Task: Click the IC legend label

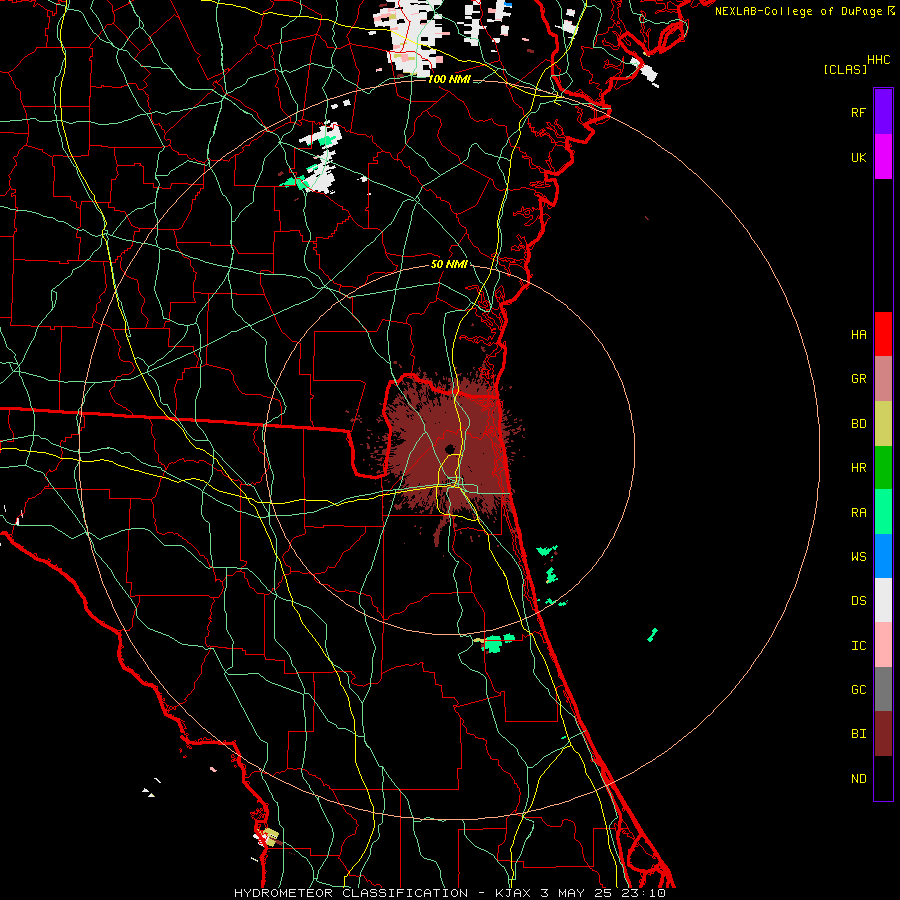Action: click(x=858, y=646)
